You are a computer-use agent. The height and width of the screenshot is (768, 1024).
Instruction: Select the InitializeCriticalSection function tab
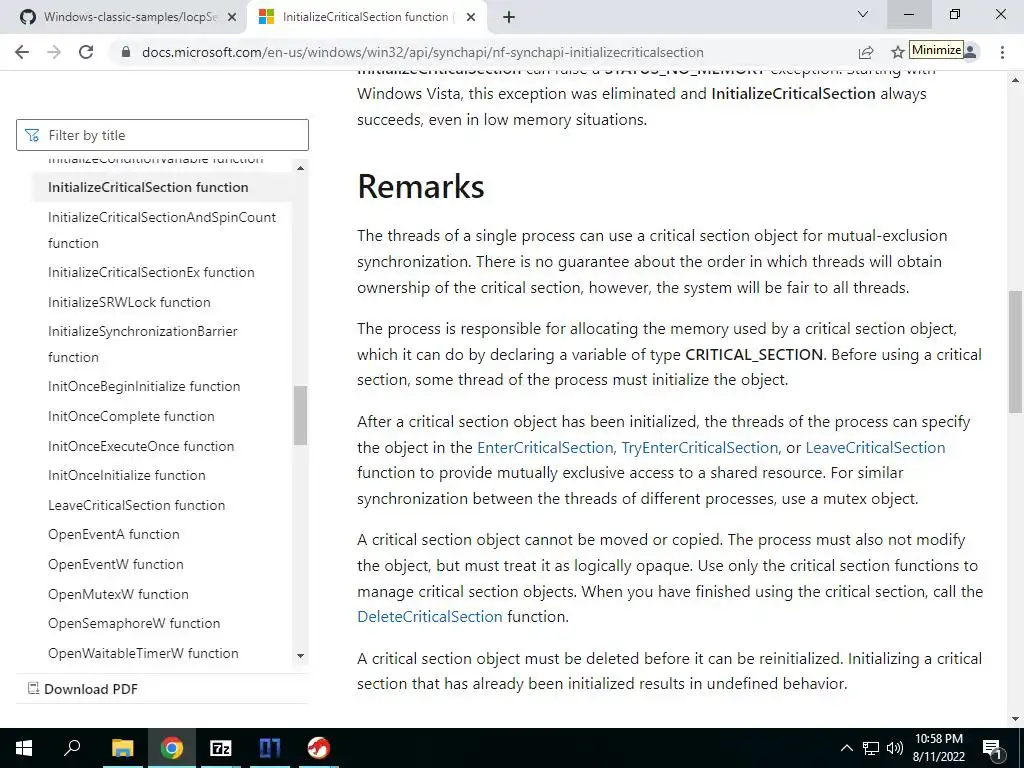(x=366, y=18)
